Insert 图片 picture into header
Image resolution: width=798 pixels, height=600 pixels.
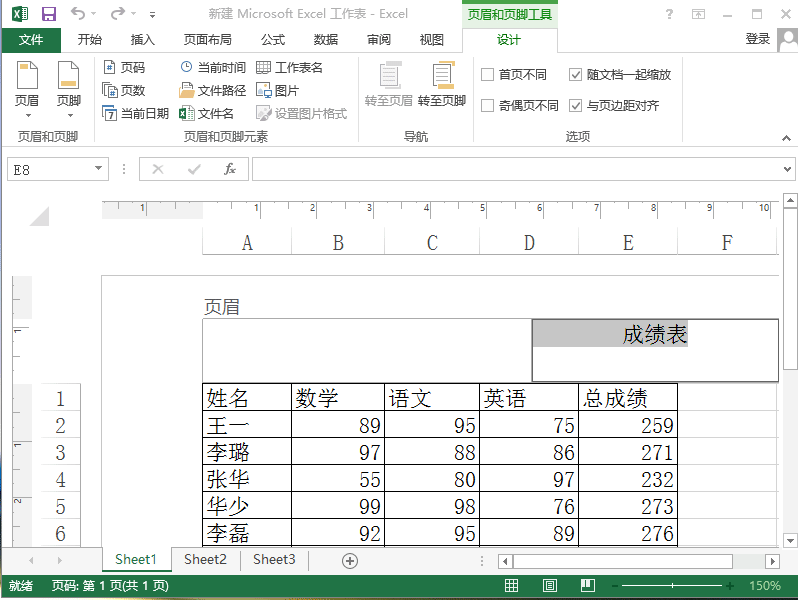pos(277,91)
